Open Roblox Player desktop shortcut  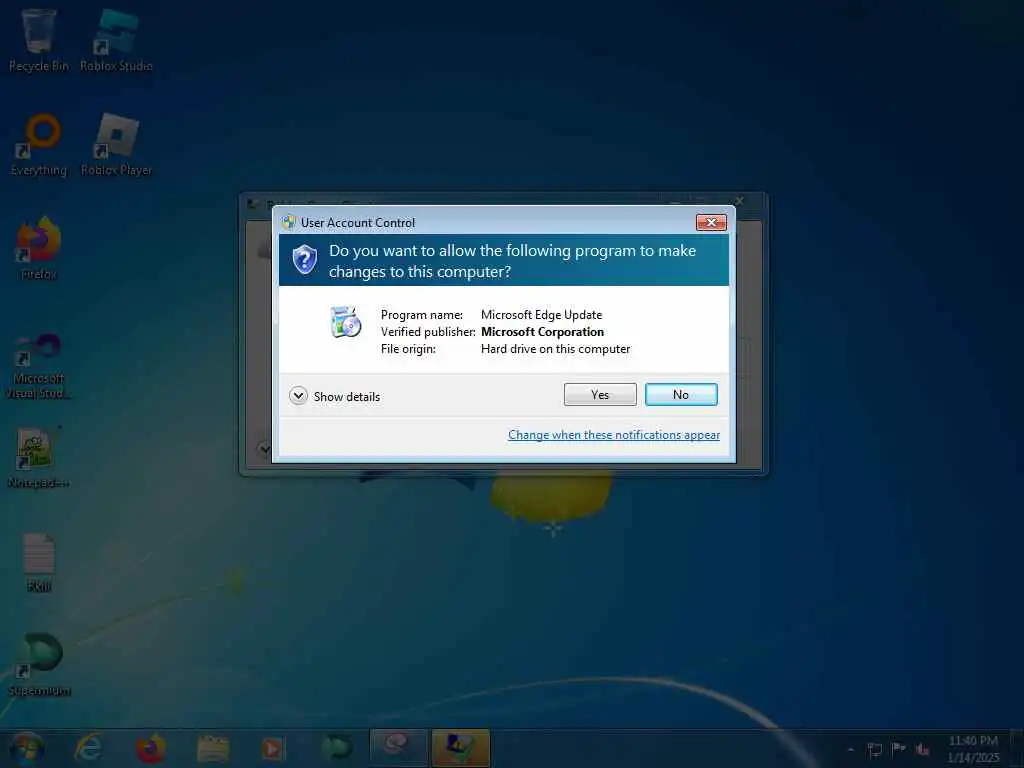coord(116,145)
